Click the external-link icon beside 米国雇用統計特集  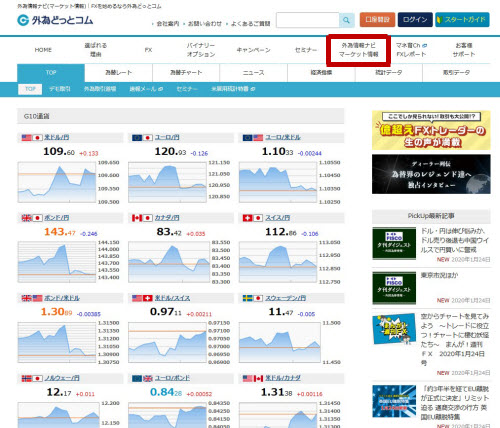[x=253, y=89]
